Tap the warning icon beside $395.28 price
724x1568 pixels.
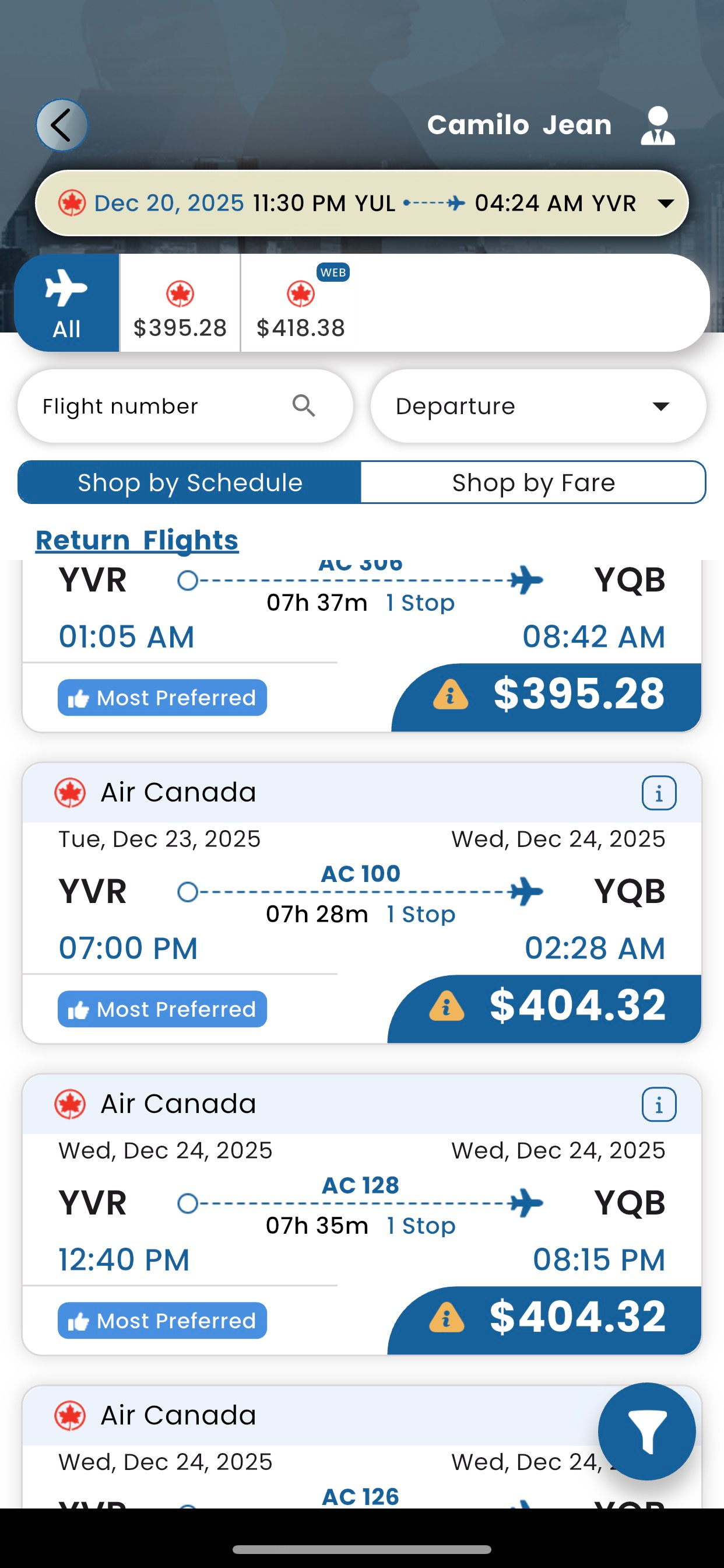tap(450, 695)
